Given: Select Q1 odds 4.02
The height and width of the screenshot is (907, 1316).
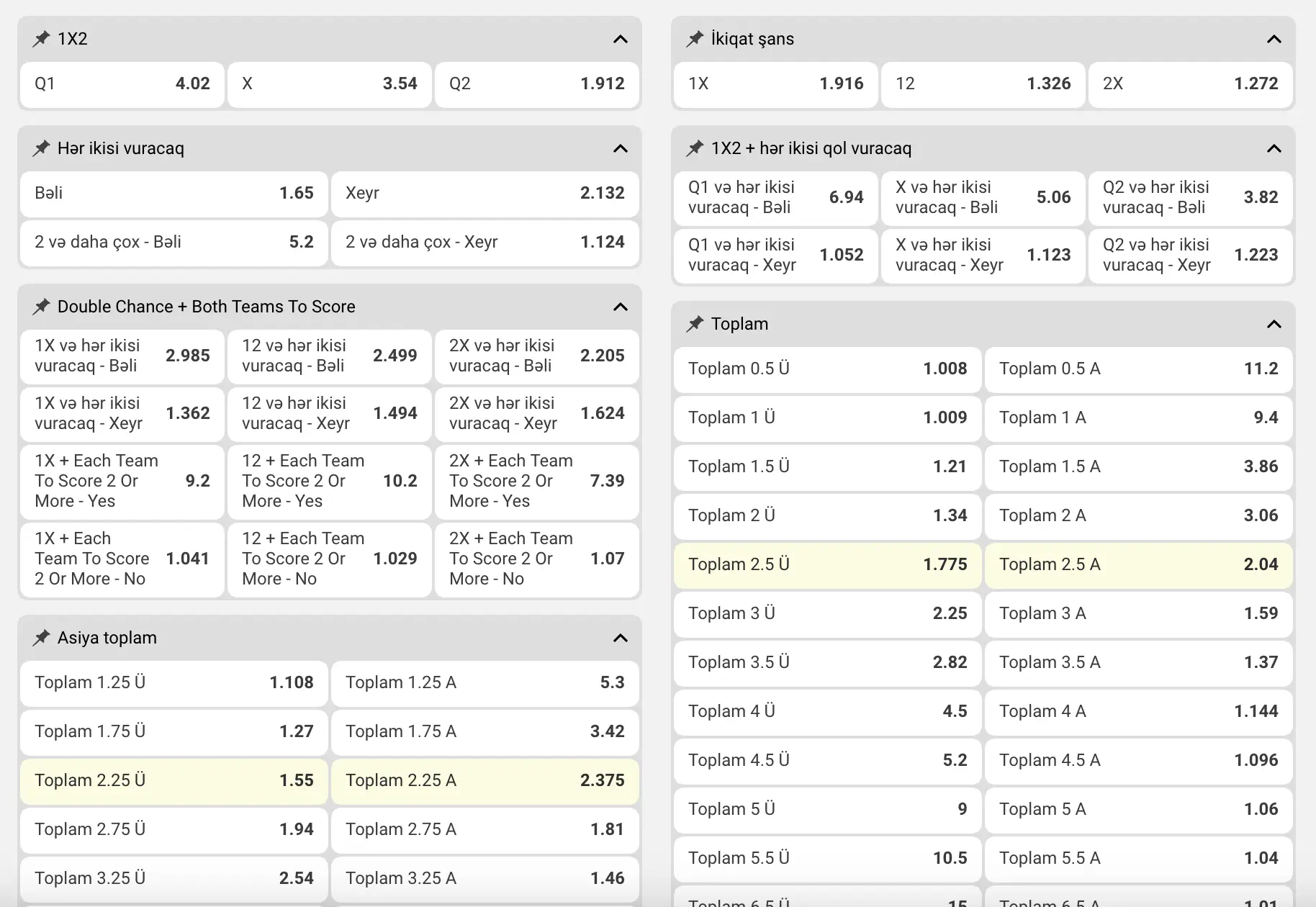Looking at the screenshot, I should [122, 84].
